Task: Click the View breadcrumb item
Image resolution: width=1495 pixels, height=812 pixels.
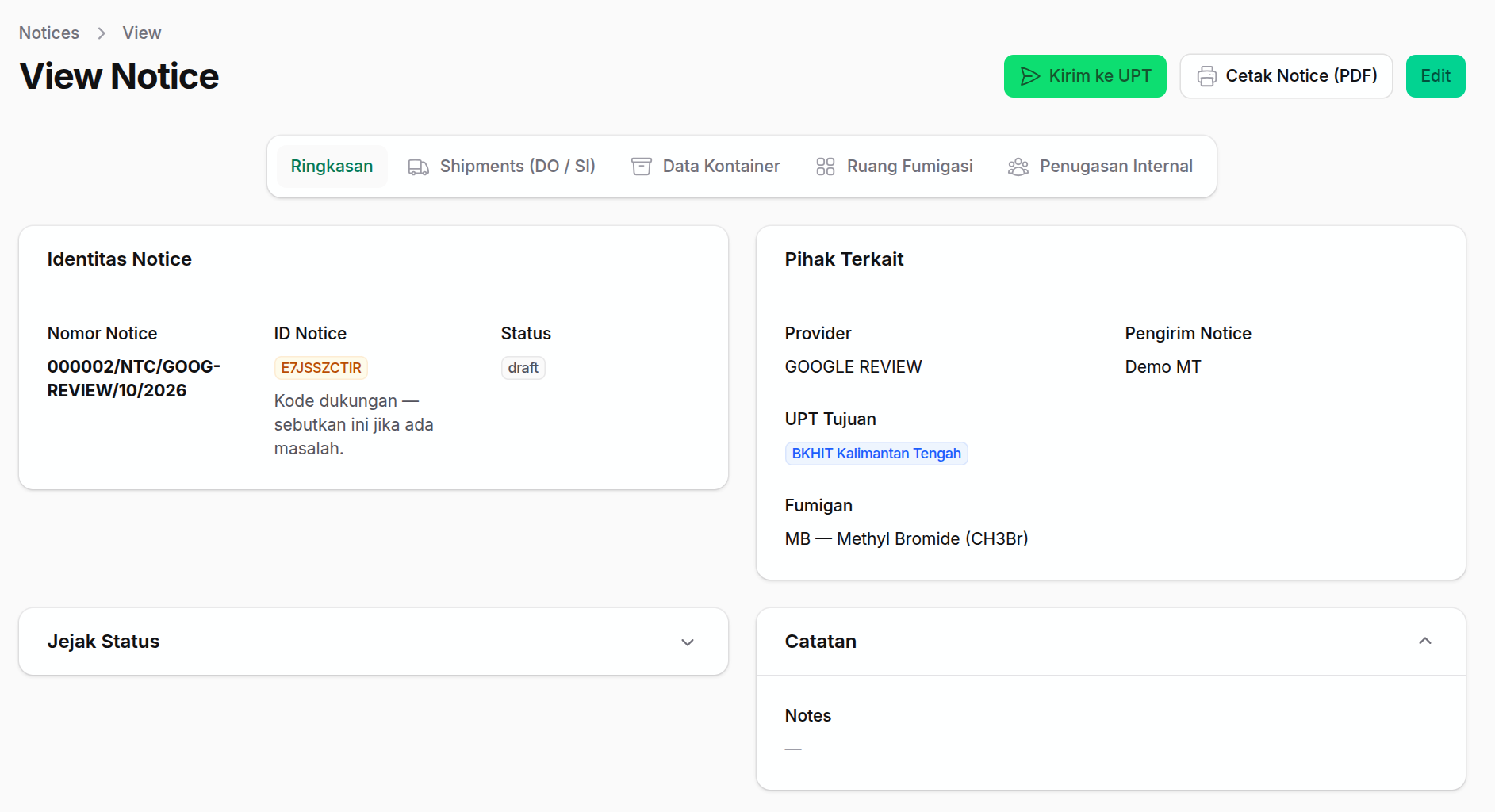Action: click(x=142, y=33)
